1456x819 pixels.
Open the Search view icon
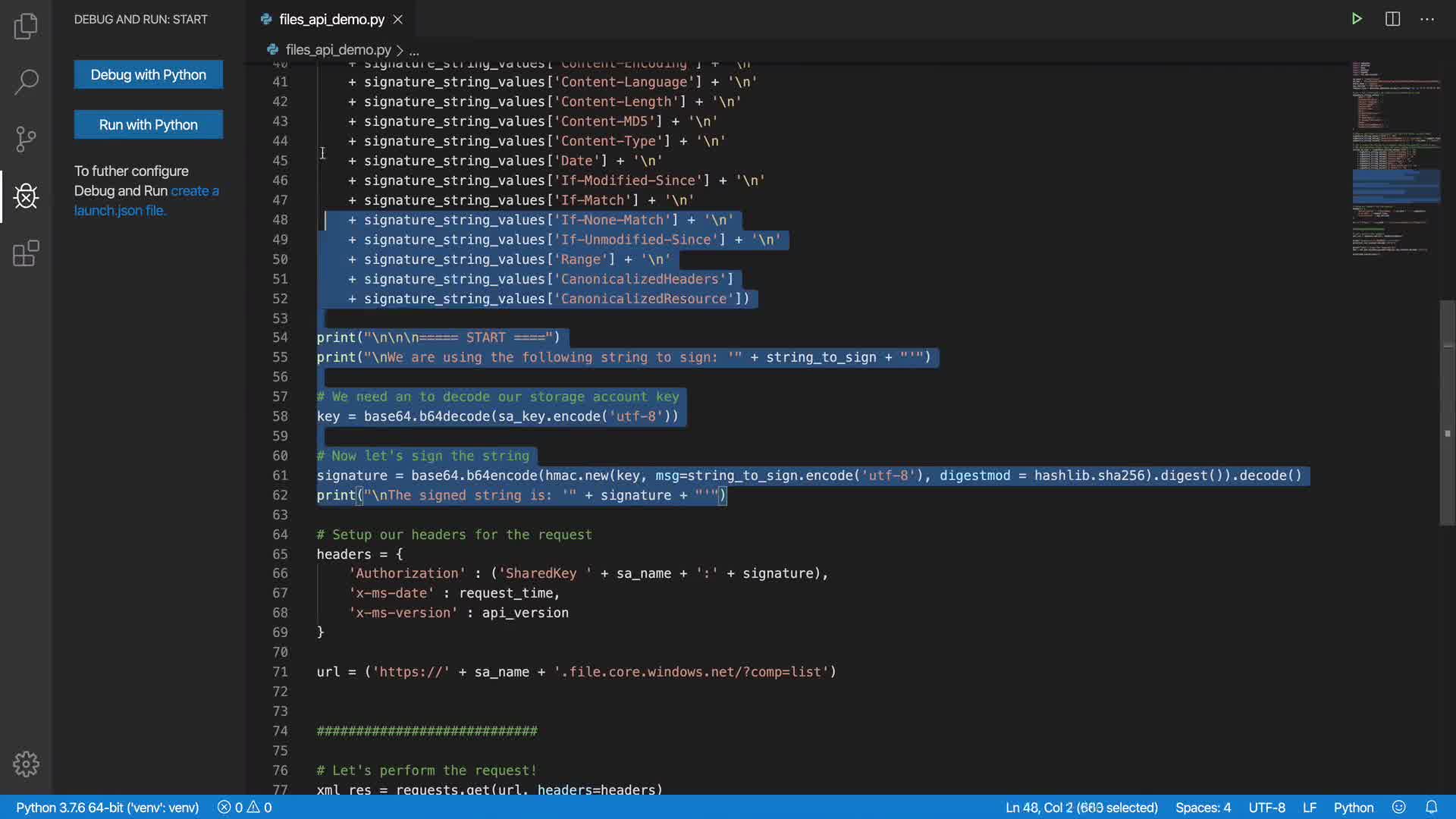26,82
